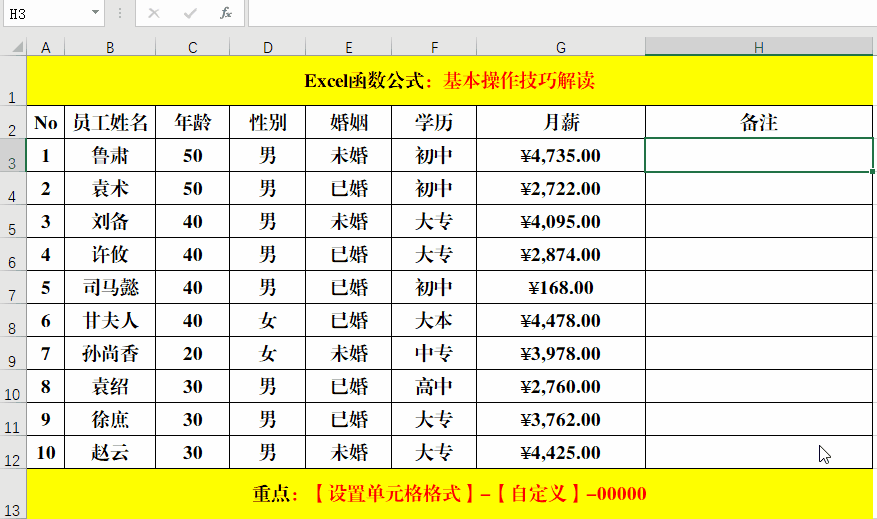Click the Select All corner triangle

(17, 47)
